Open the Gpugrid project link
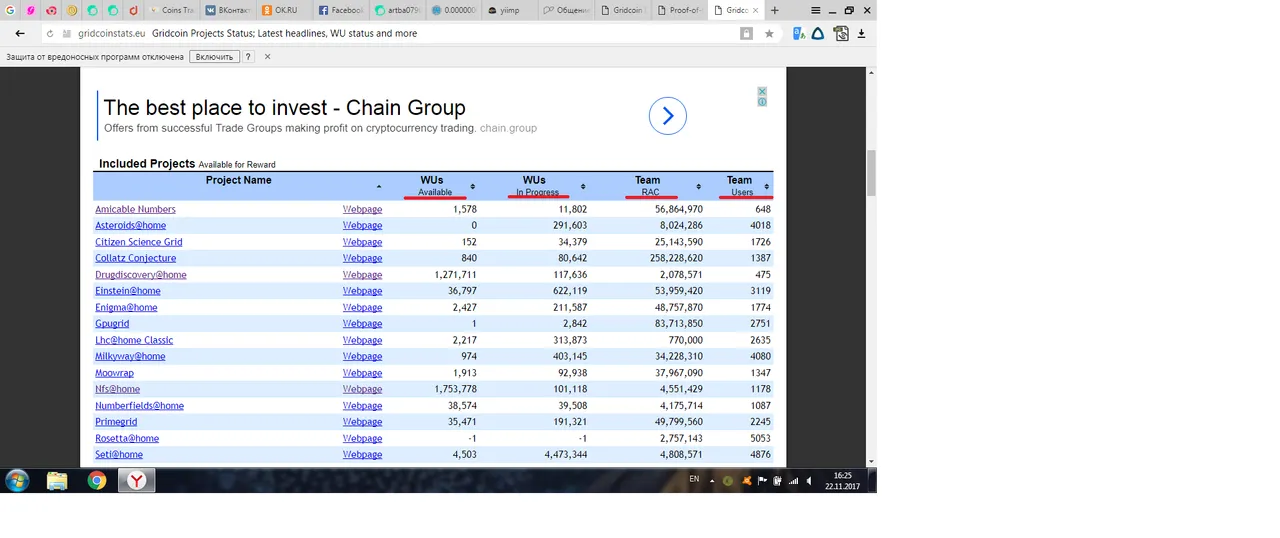Image resolution: width=1280 pixels, height=538 pixels. pyautogui.click(x=112, y=323)
